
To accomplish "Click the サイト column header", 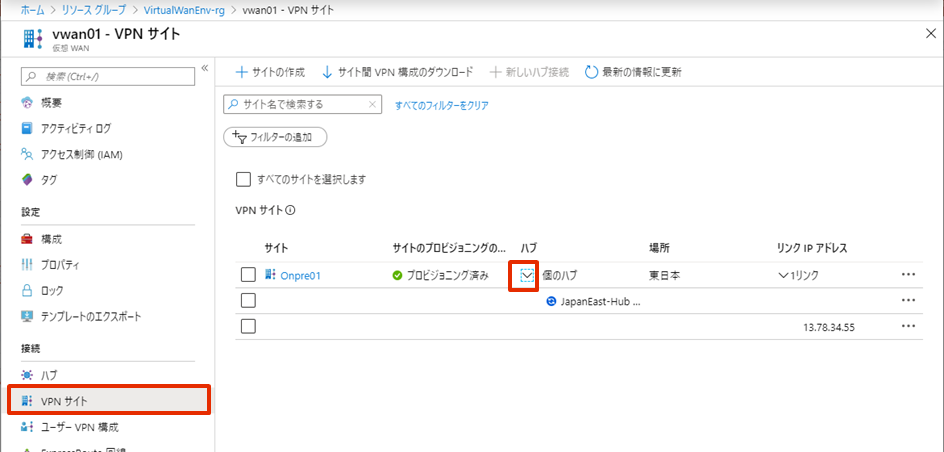I will point(276,249).
